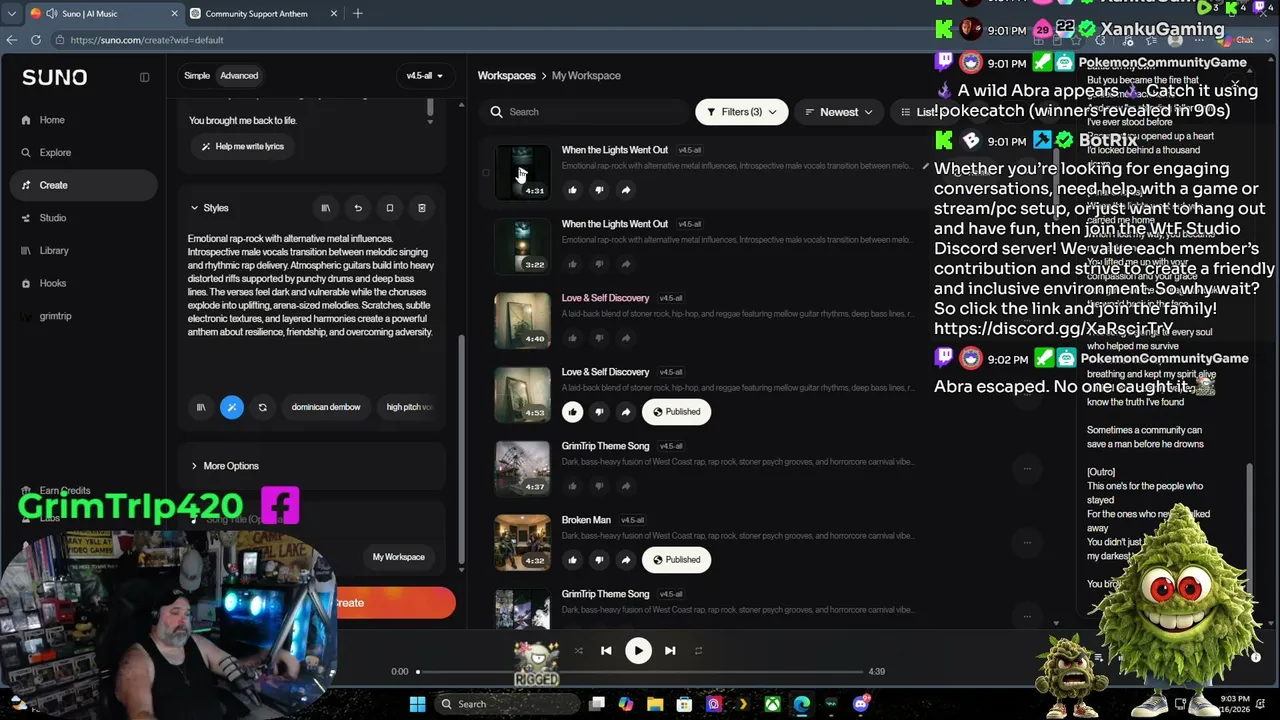Switch to Advanced creation mode

239,76
